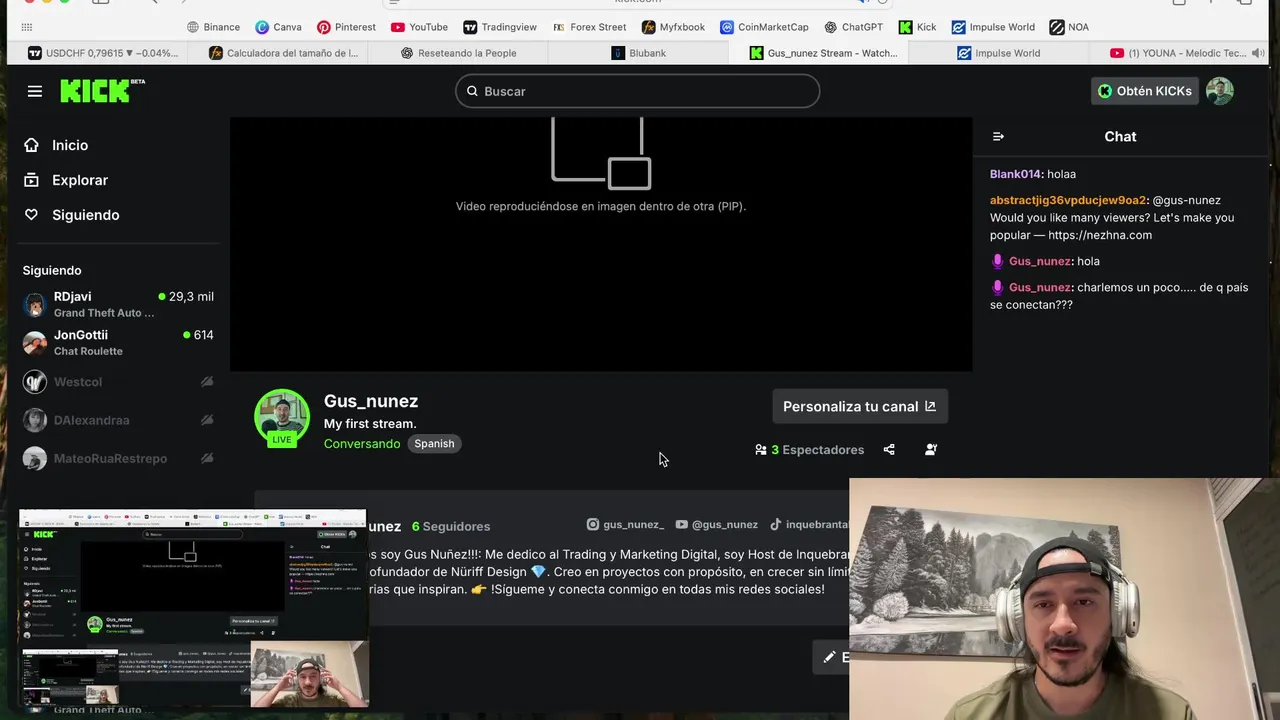This screenshot has width=1280, height=720.
Task: Click the share icon next to Espectadores
Action: 889,450
